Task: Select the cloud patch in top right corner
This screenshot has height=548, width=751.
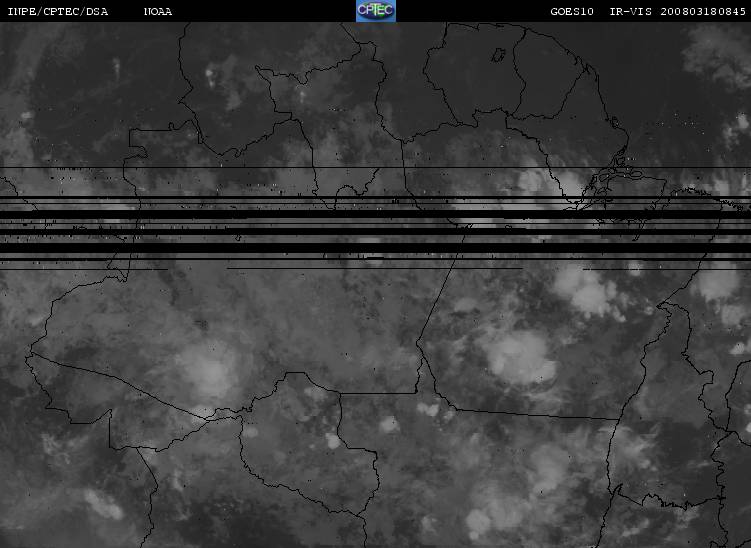Action: [x=718, y=55]
